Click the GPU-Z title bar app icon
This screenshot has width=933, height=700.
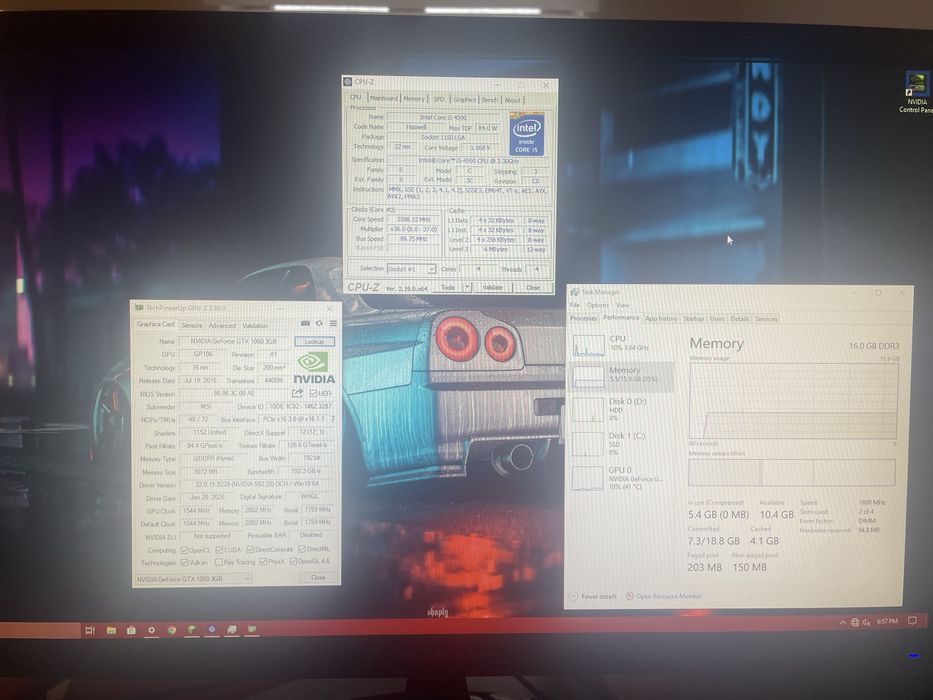pos(139,308)
